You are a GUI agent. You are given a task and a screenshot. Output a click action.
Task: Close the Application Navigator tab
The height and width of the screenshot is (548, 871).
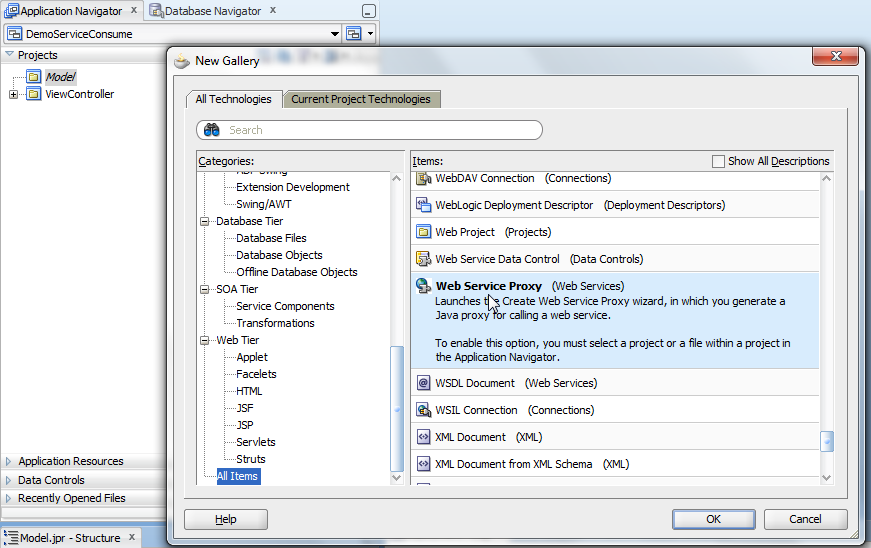[134, 10]
